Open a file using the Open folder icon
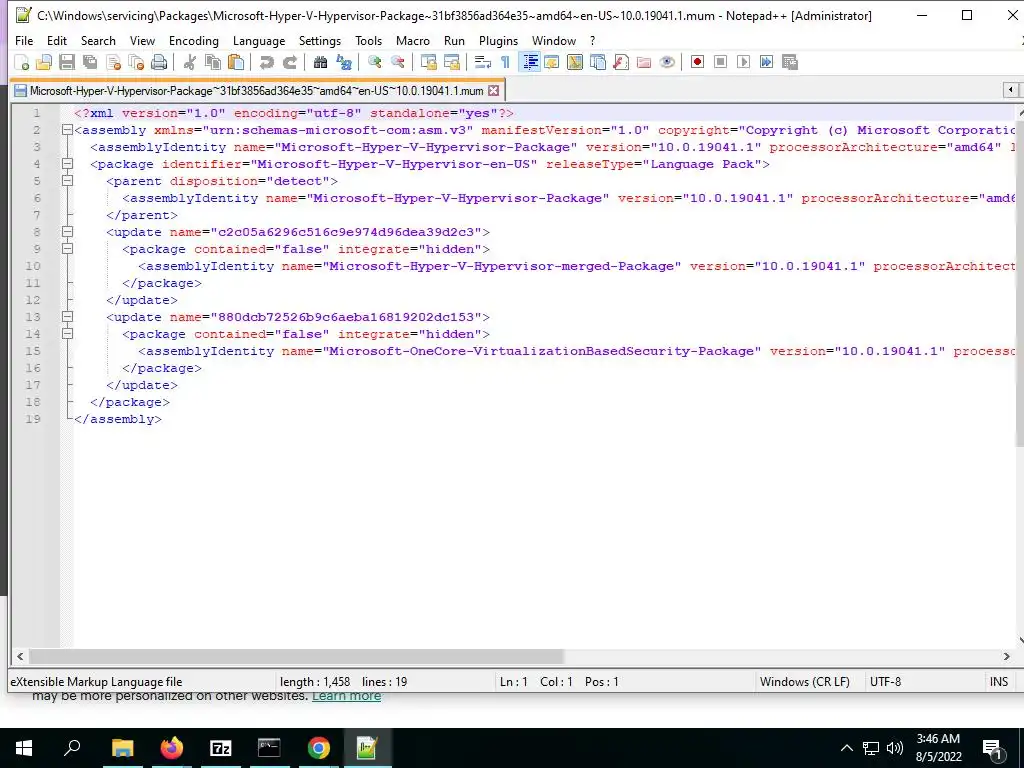Screen dimensions: 1024x768 point(44,62)
